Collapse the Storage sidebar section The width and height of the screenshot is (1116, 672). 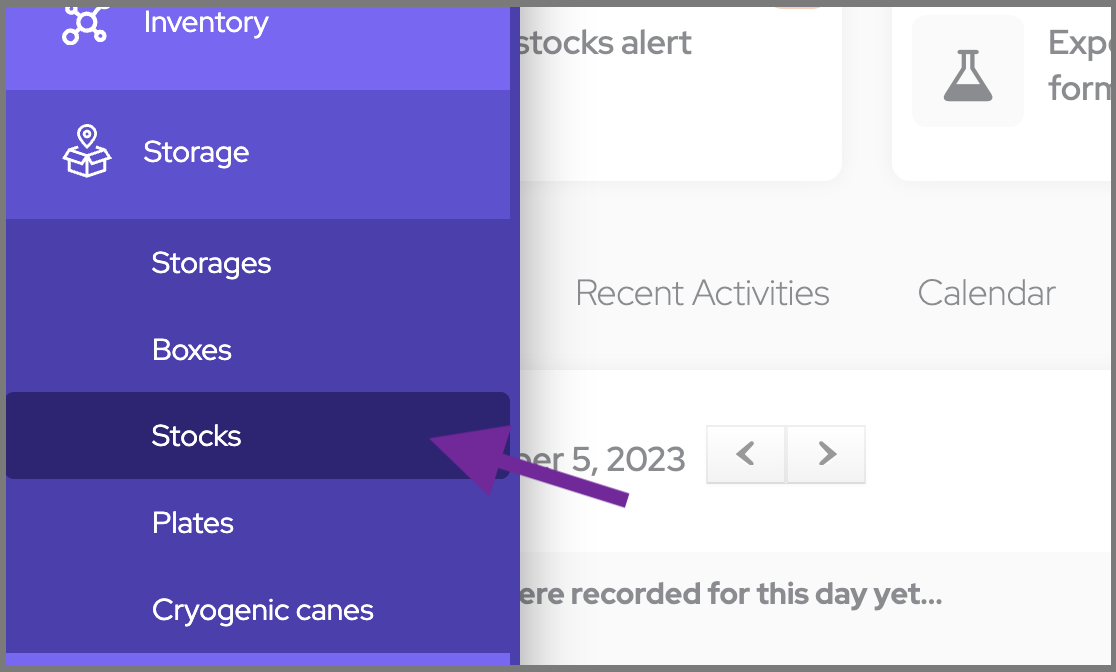tap(196, 152)
